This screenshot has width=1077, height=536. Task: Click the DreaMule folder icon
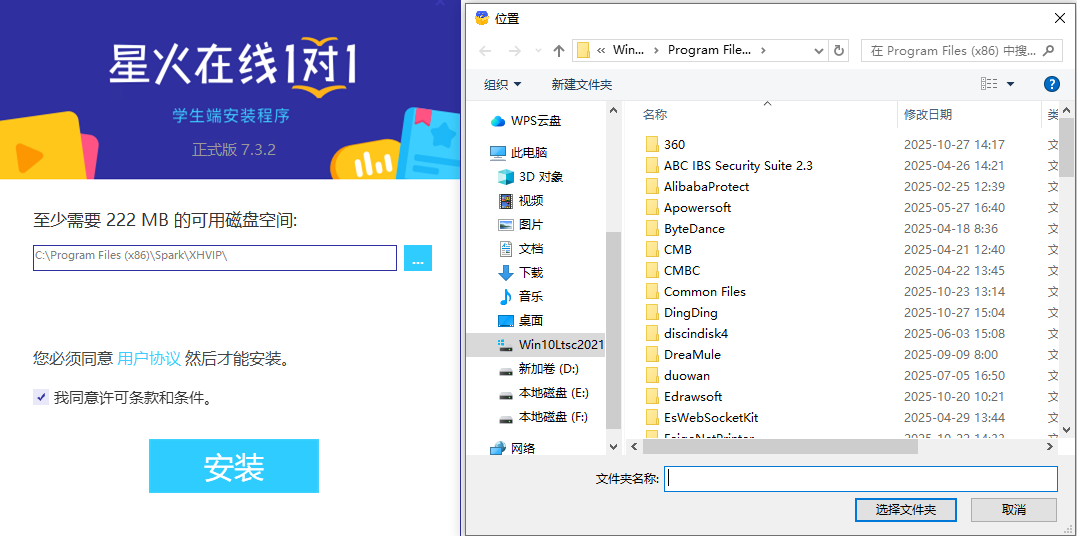pos(653,355)
